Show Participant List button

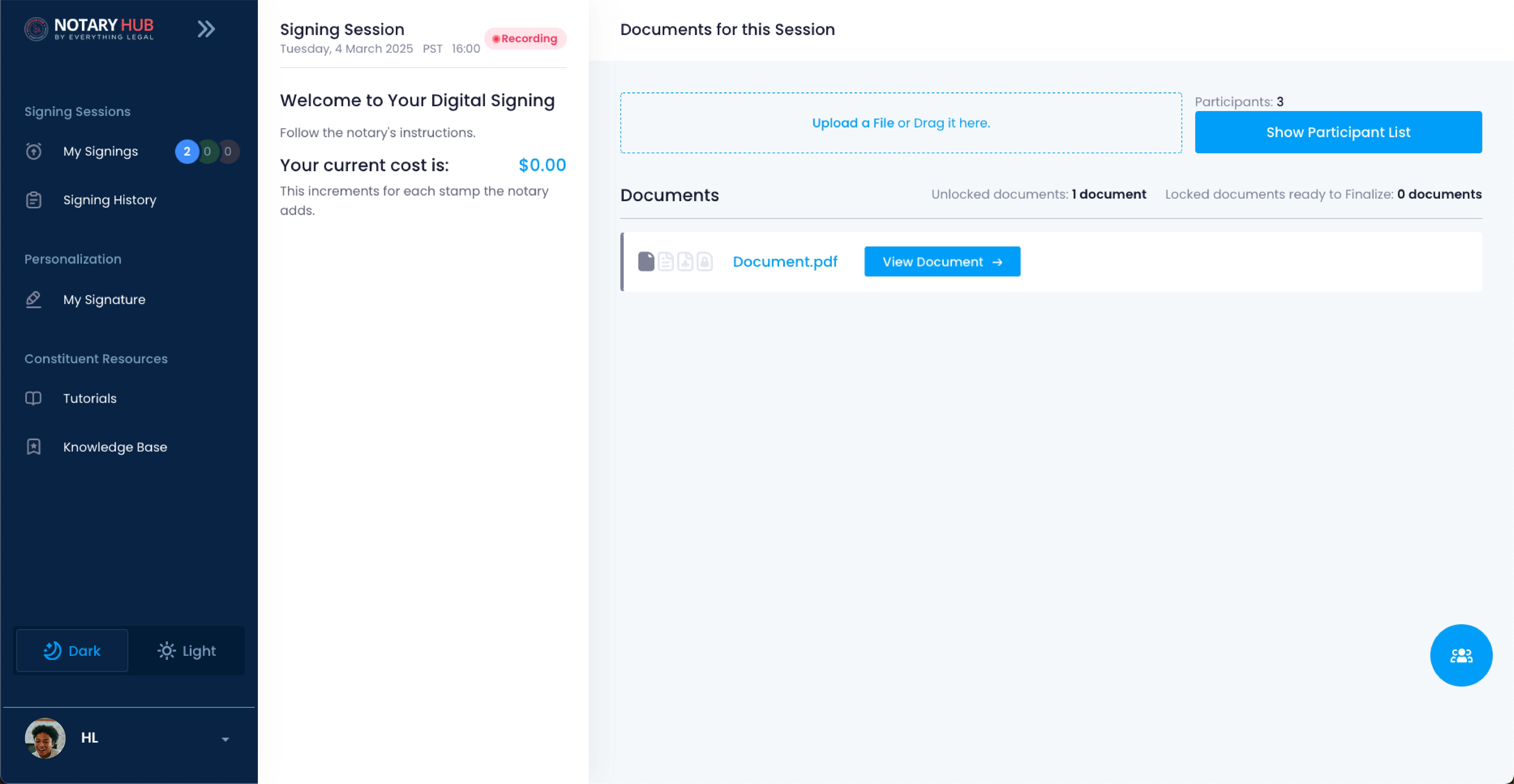pyautogui.click(x=1338, y=132)
